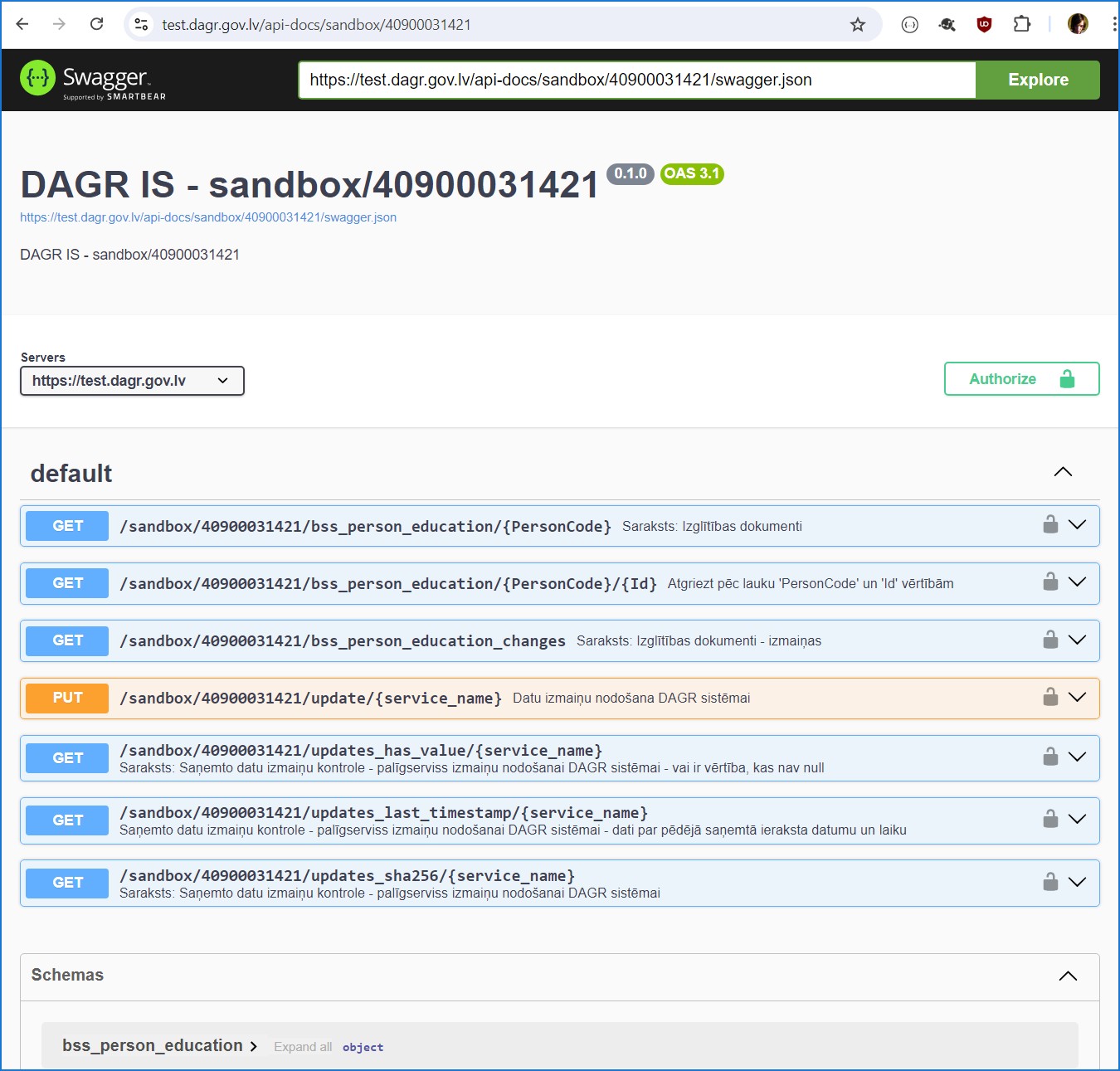Click description "Atgriezt pēc lauku 'PersonCode' un 'Id' vērtībām"
This screenshot has width=1120, height=1071.
pos(811,583)
